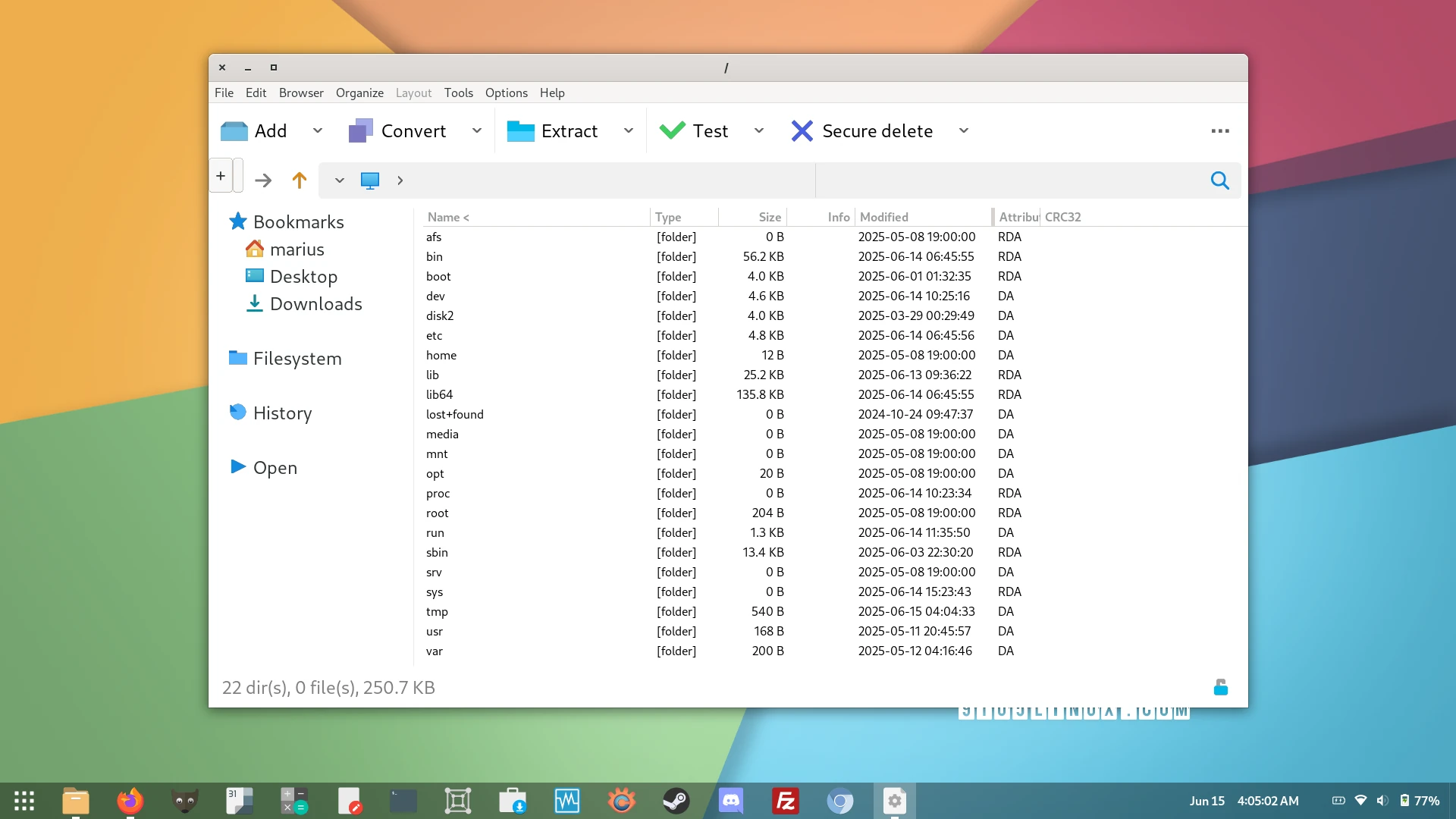The width and height of the screenshot is (1456, 819).
Task: Click the Add archive toolbar icon
Action: click(234, 131)
